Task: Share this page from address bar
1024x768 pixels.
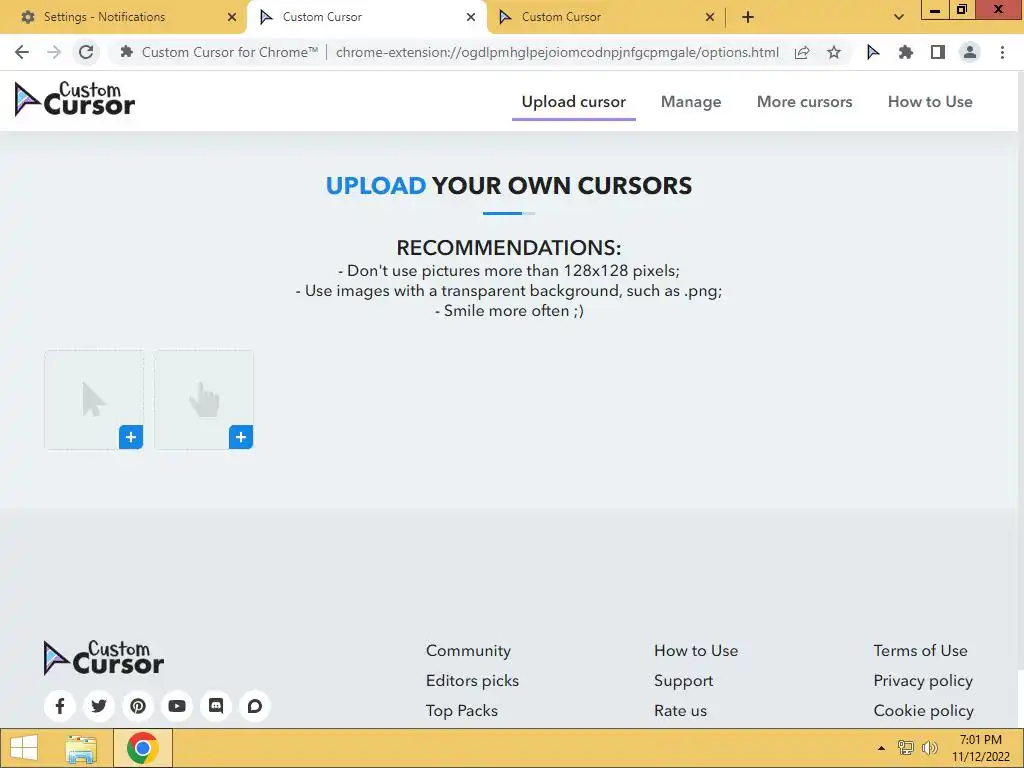Action: pos(802,52)
